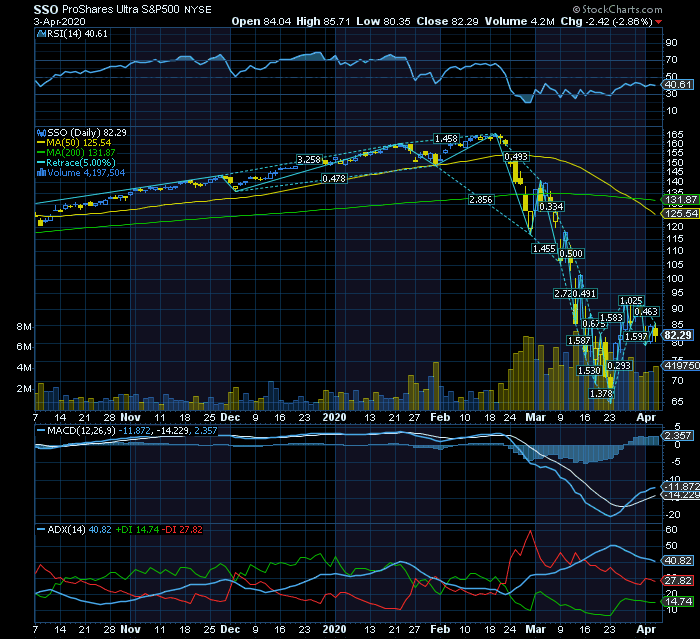Screen dimensions: 700x639
Task: Click the 0.478 retracement label
Action: (334, 179)
